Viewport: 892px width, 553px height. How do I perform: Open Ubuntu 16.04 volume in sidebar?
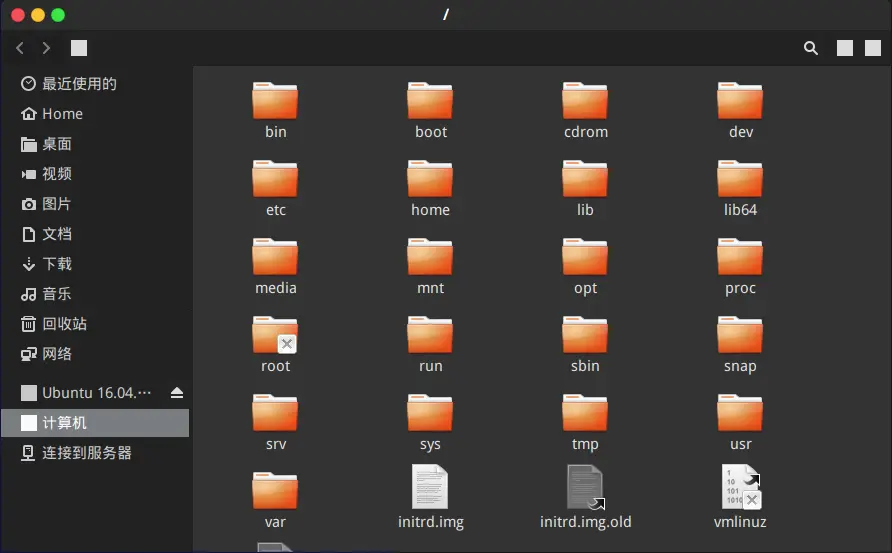coord(85,393)
